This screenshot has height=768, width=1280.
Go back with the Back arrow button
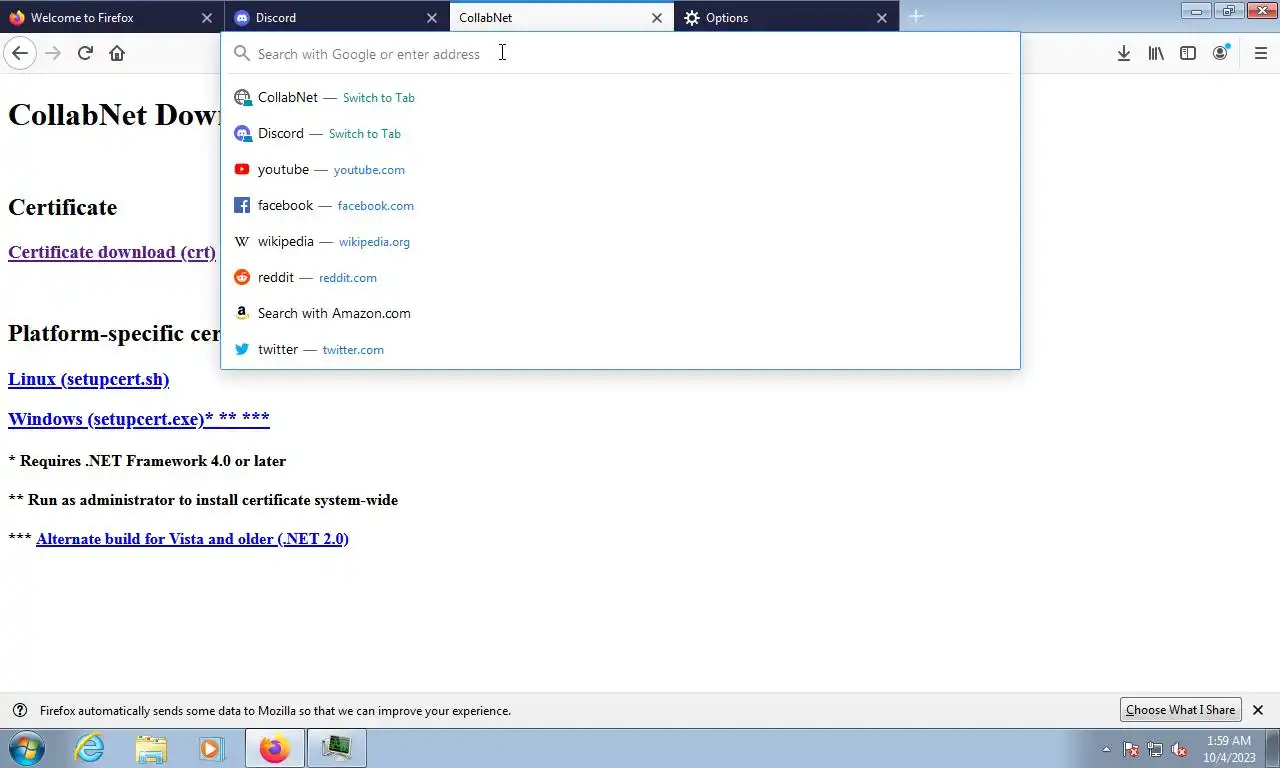click(19, 53)
